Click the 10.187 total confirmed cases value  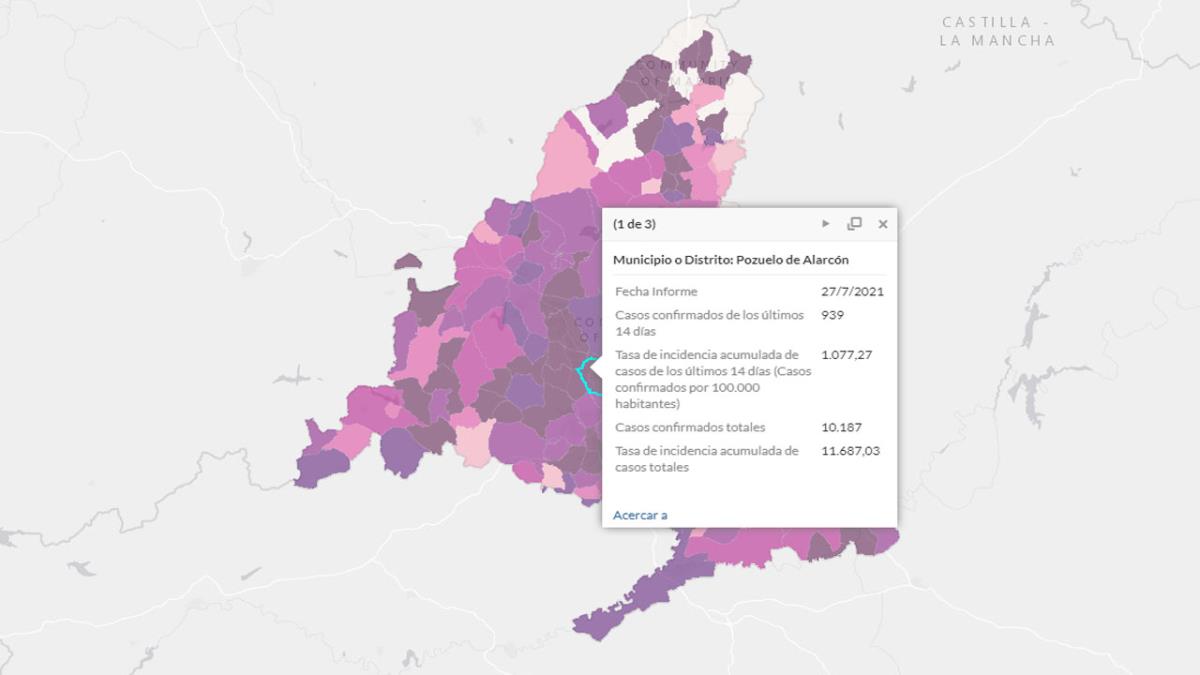click(841, 427)
